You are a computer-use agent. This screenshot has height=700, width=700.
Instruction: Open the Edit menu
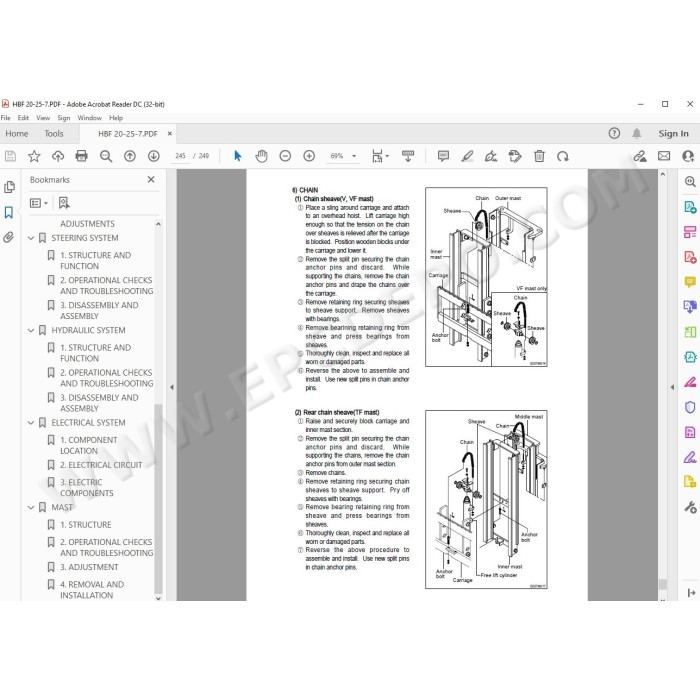pyautogui.click(x=23, y=118)
